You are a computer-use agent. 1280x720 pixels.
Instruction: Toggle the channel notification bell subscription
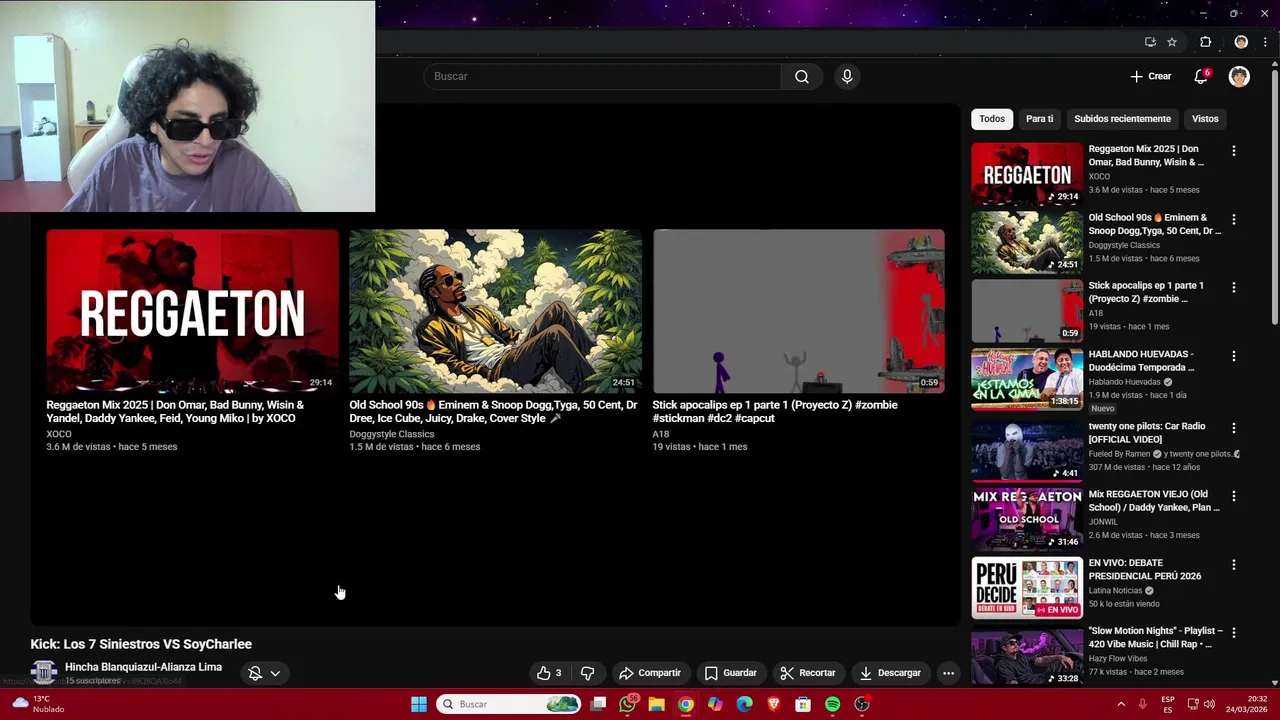click(x=255, y=673)
